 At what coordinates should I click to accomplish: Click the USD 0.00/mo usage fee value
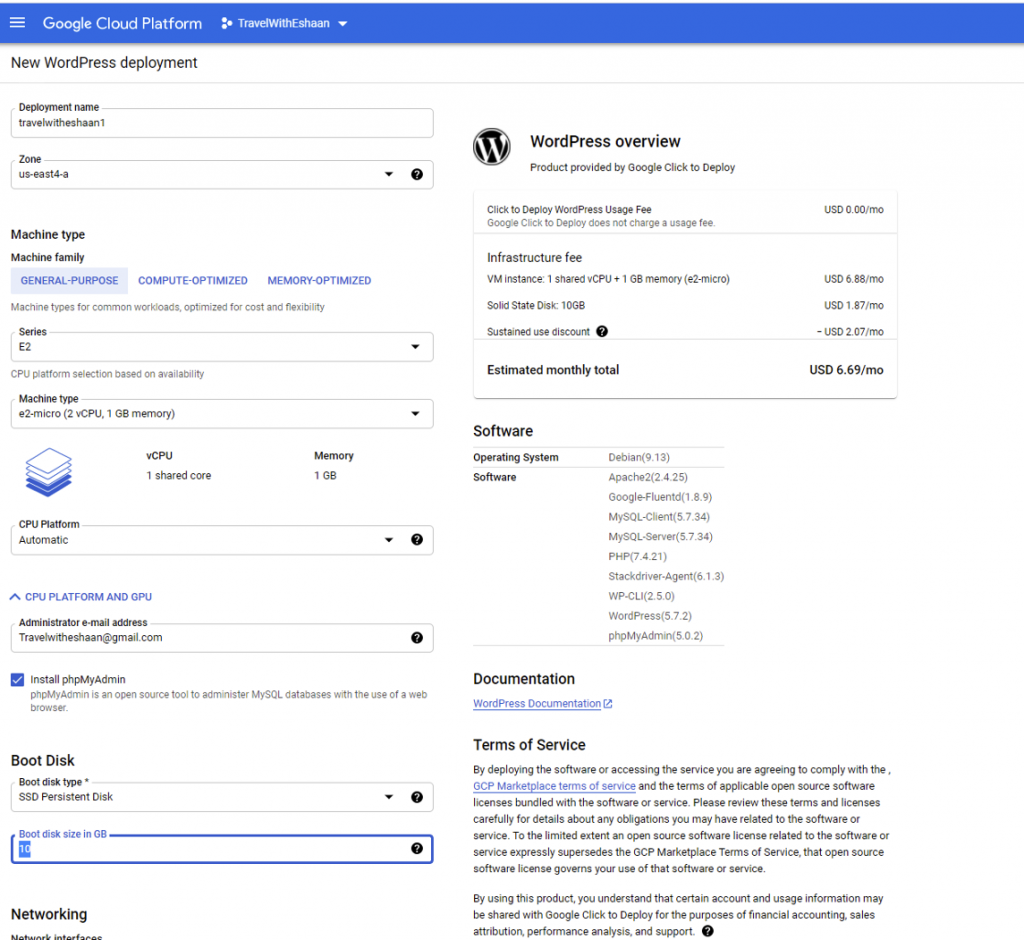[854, 210]
